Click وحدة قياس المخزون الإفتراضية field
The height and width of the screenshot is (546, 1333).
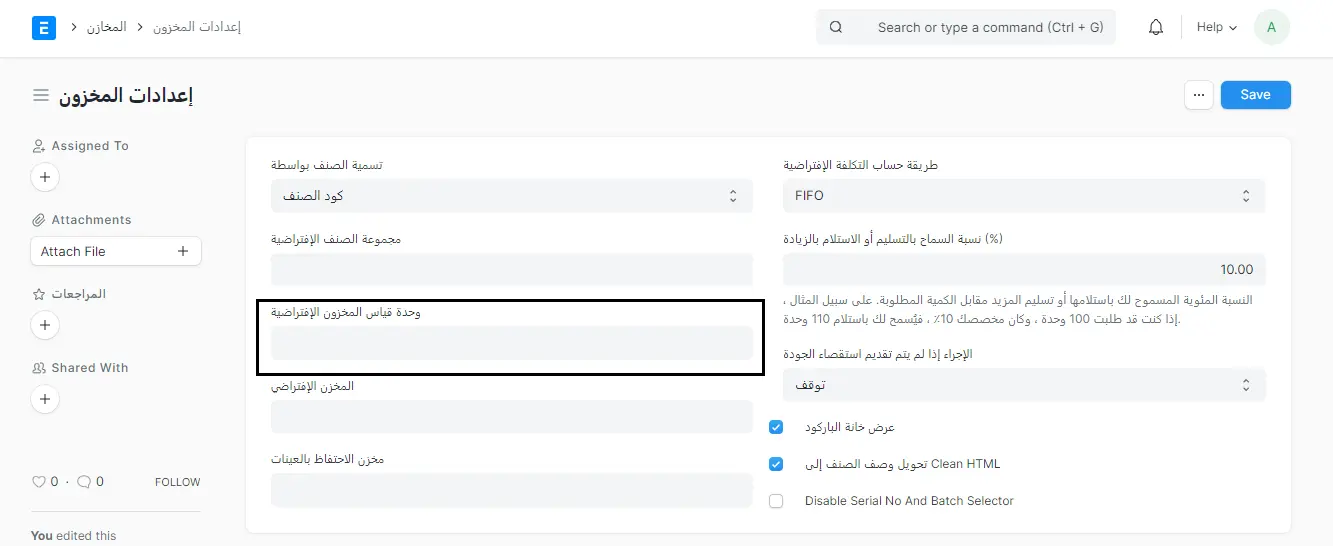point(512,343)
